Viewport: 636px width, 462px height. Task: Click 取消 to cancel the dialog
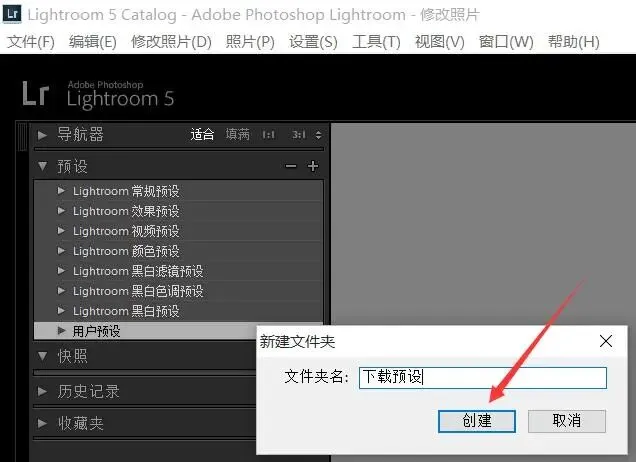click(567, 421)
